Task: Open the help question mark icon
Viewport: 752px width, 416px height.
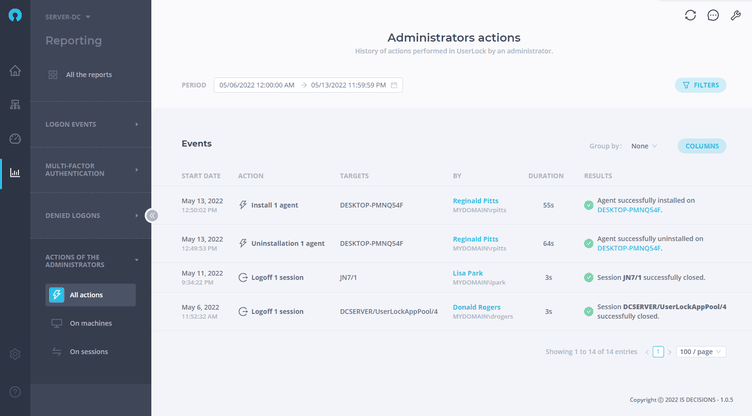Action: coord(15,392)
